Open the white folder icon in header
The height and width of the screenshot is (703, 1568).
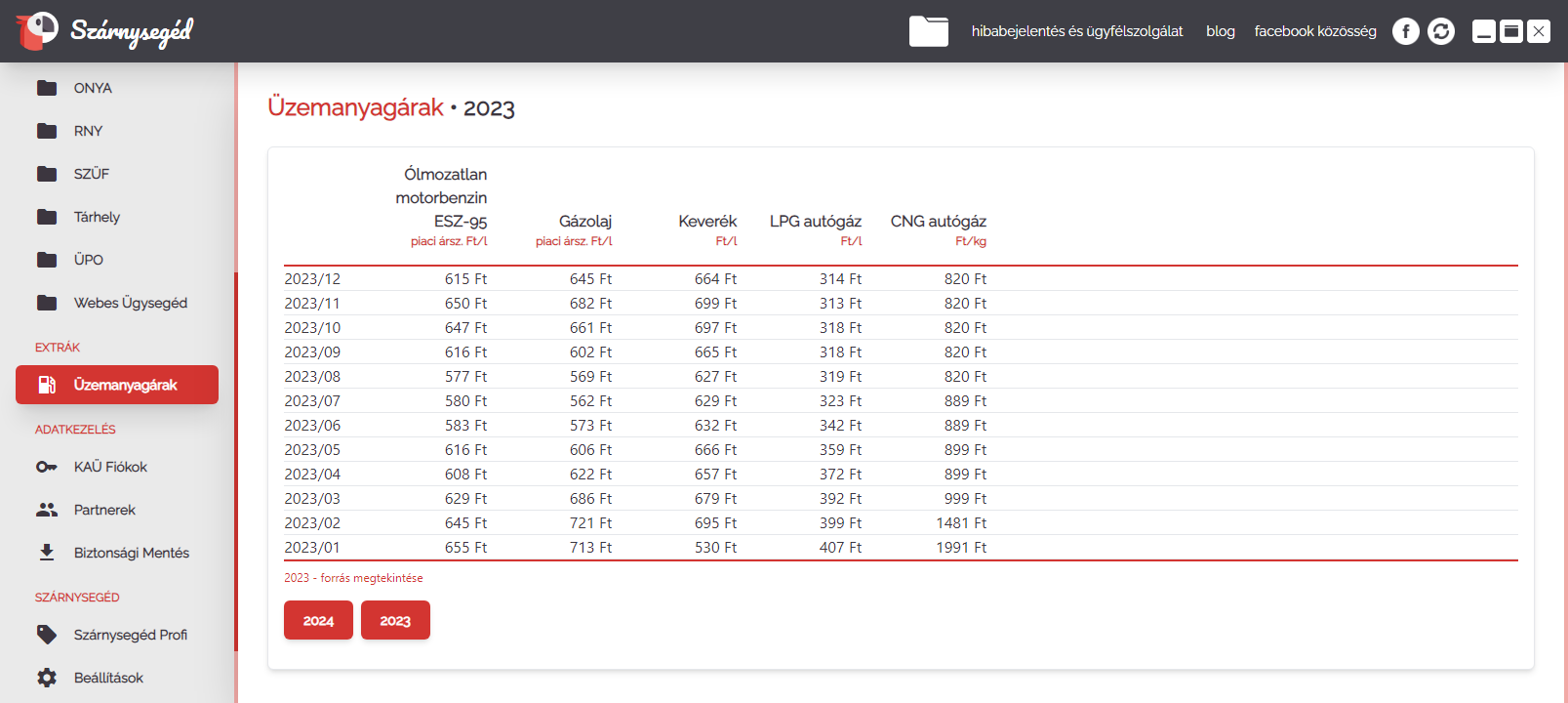[x=928, y=31]
